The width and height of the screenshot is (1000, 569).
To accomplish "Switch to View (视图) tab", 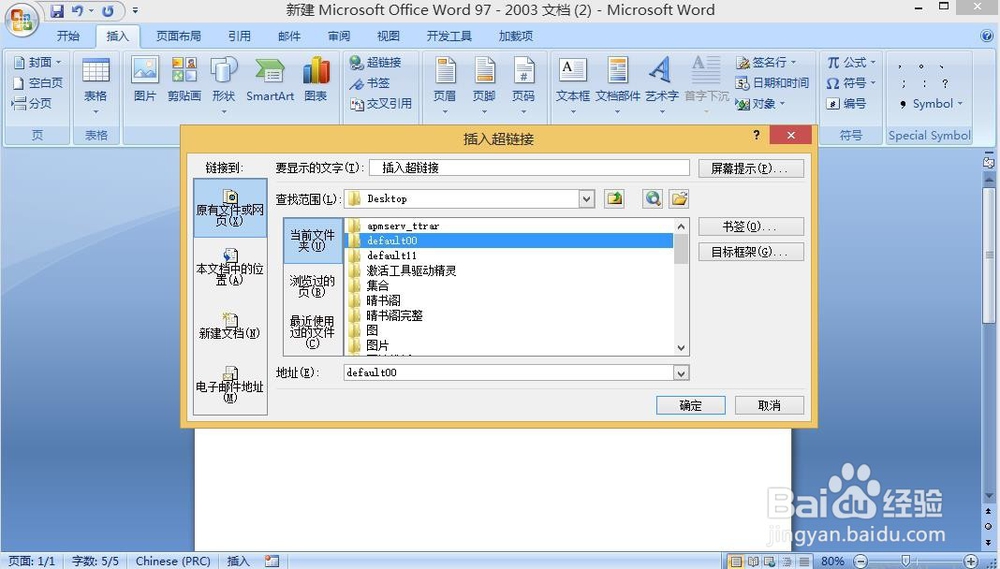I will 388,36.
